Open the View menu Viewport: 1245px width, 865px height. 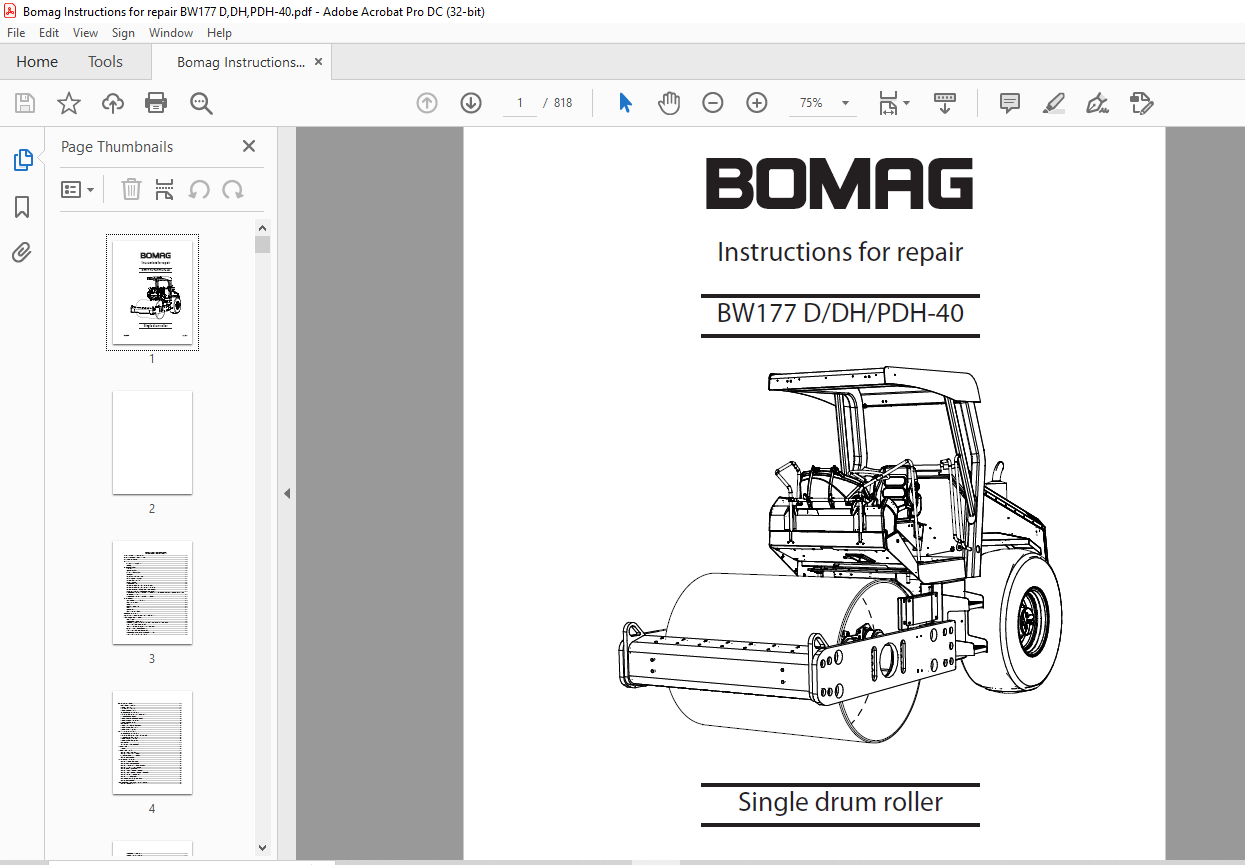[86, 33]
